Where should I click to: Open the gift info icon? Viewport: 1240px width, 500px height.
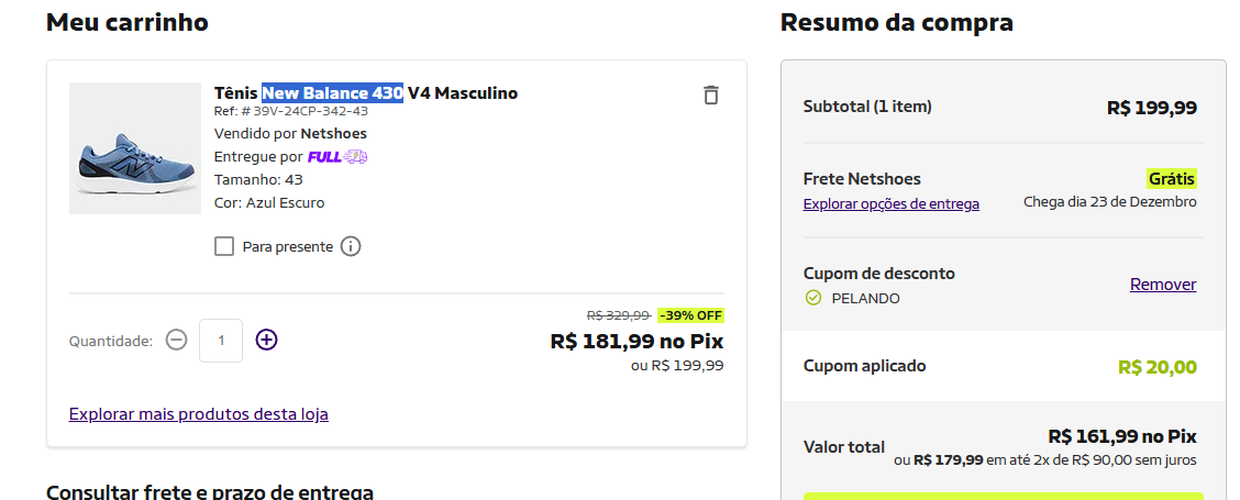[x=350, y=246]
